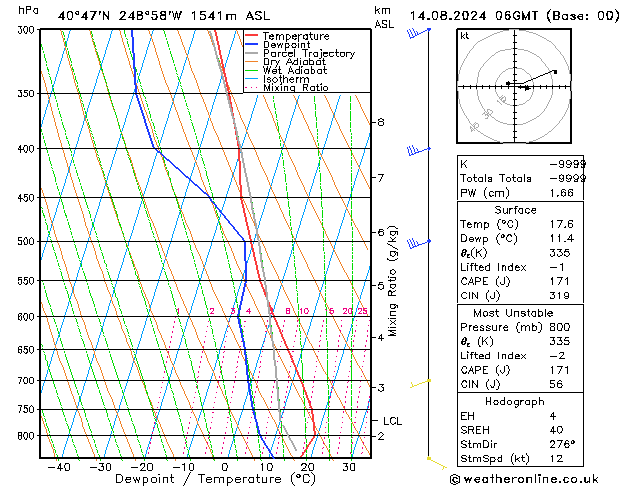Click the wind barb at 400 hPa
This screenshot has height=486, width=629.
pyautogui.click(x=417, y=150)
